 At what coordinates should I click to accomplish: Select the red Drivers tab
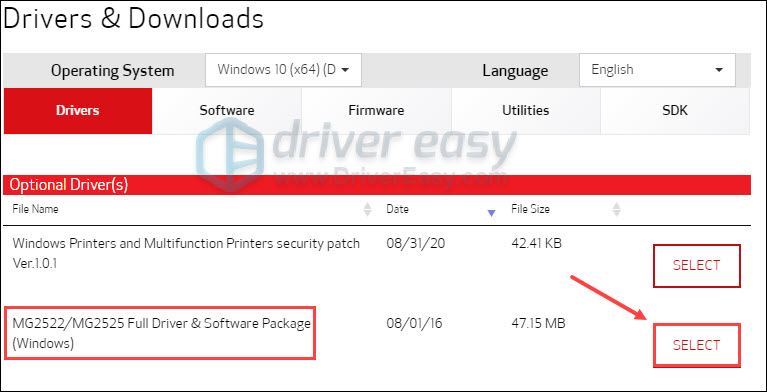tap(78, 111)
